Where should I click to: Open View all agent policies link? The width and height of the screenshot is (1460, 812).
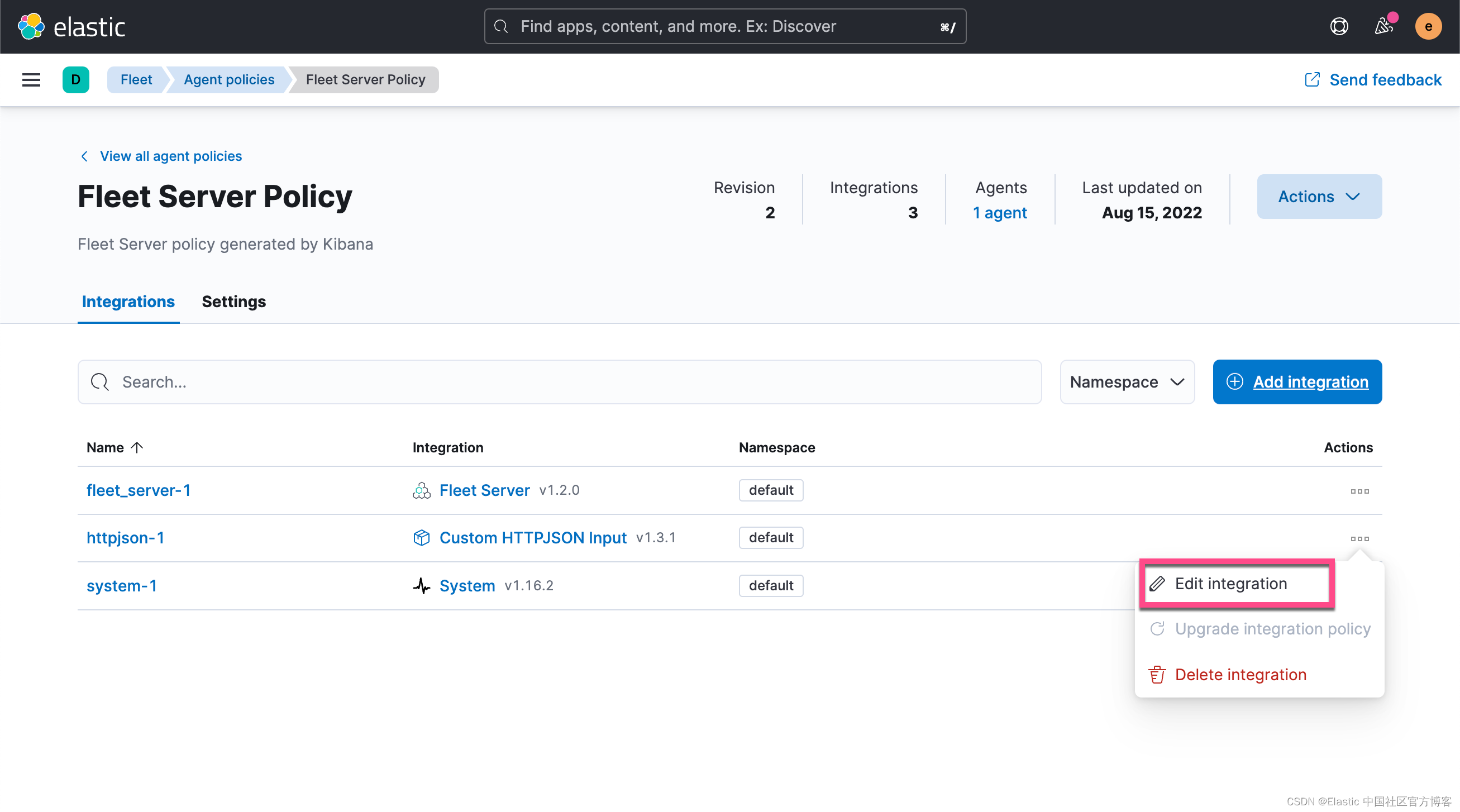tap(170, 156)
